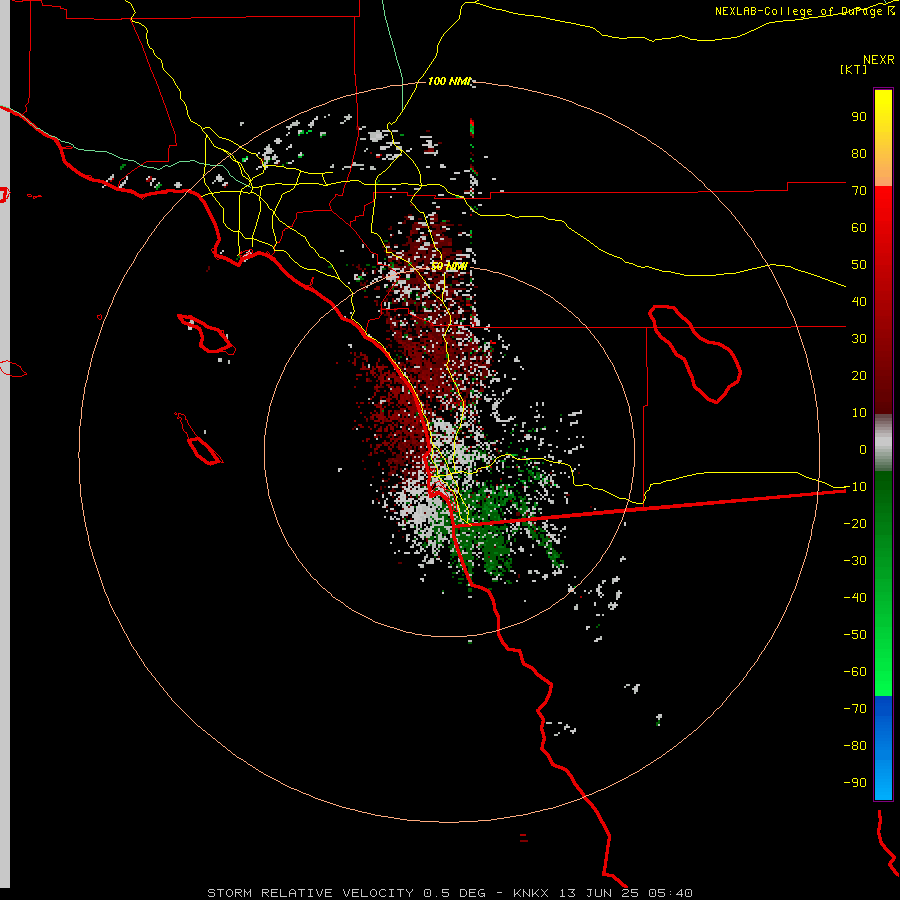Click the 70 knot scale value

point(859,191)
